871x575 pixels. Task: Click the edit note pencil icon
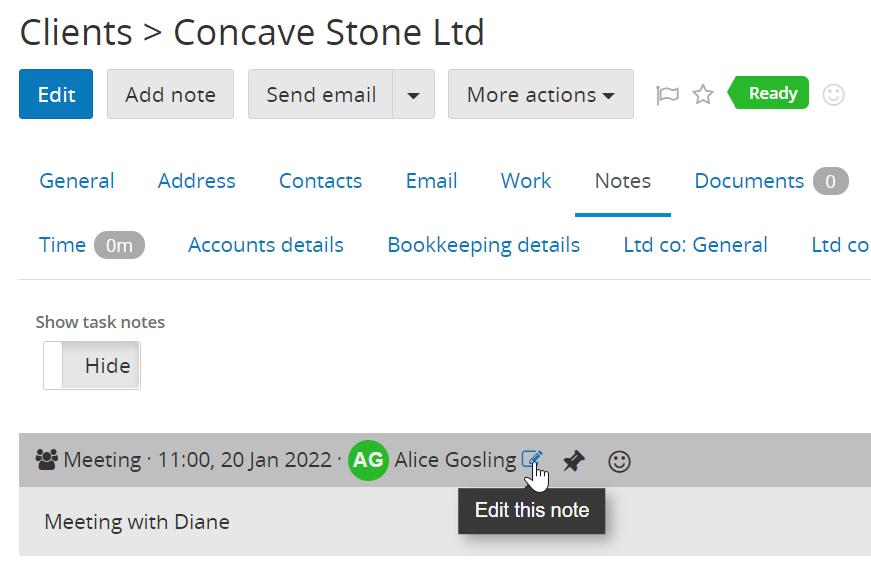pyautogui.click(x=532, y=459)
